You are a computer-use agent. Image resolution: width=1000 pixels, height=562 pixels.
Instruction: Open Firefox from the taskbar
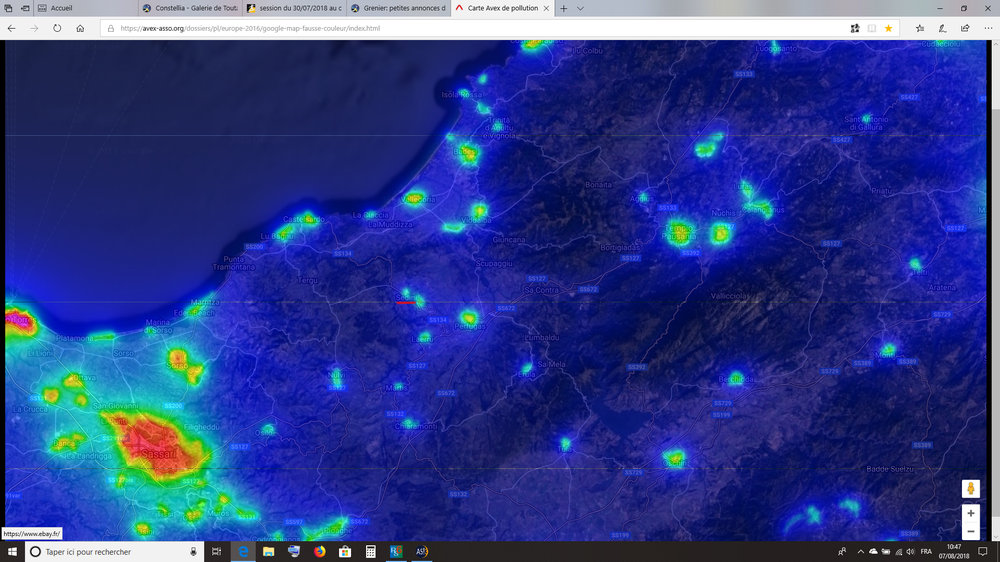(320, 552)
